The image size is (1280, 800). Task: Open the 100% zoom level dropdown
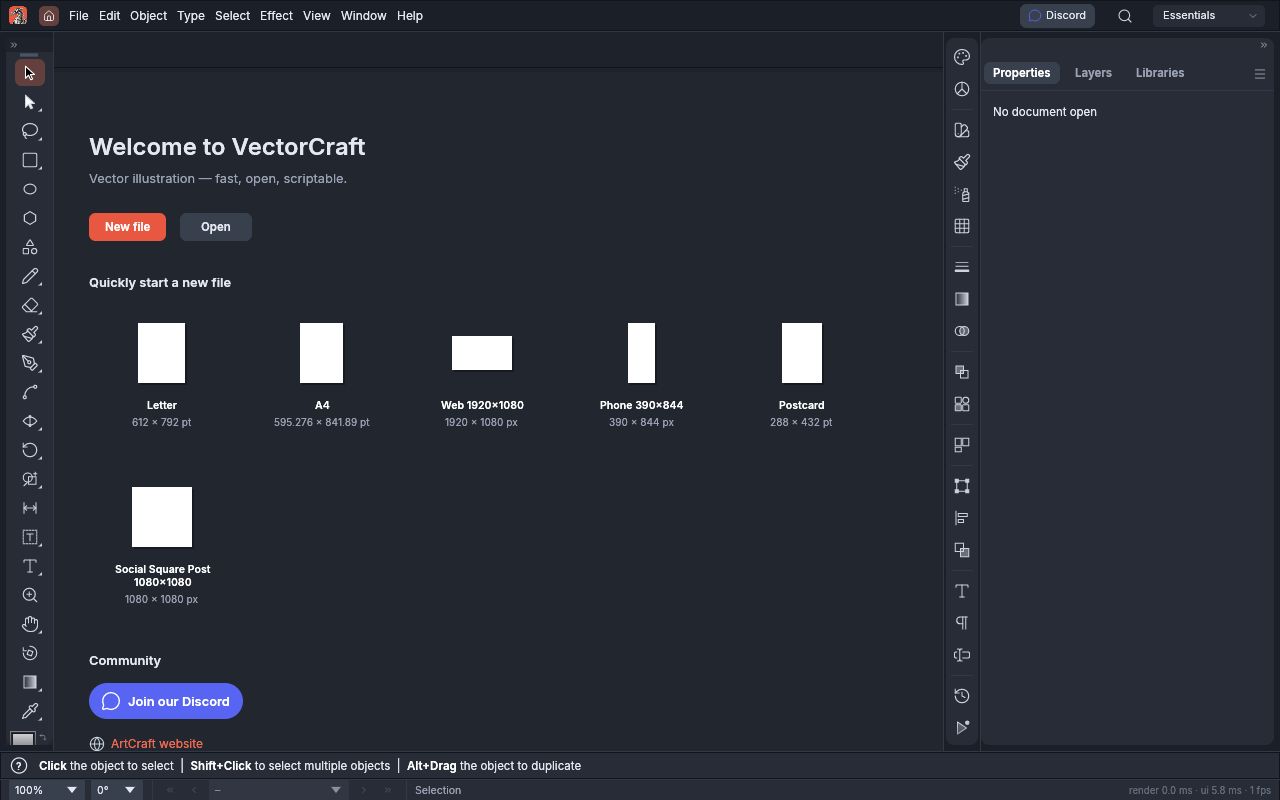[46, 790]
